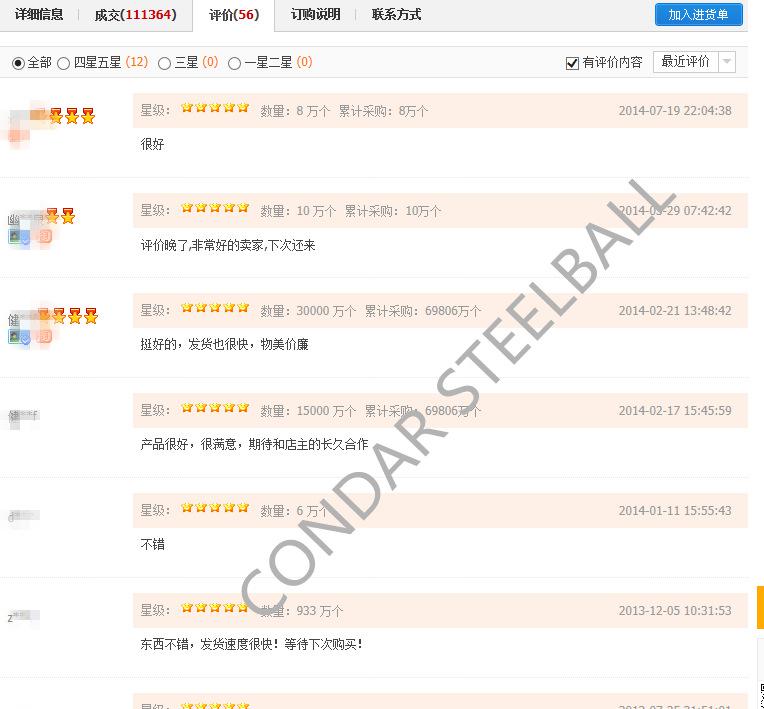Image resolution: width=764 pixels, height=709 pixels.
Task: Click the five-star rating on the 很好 review
Action: 215,109
